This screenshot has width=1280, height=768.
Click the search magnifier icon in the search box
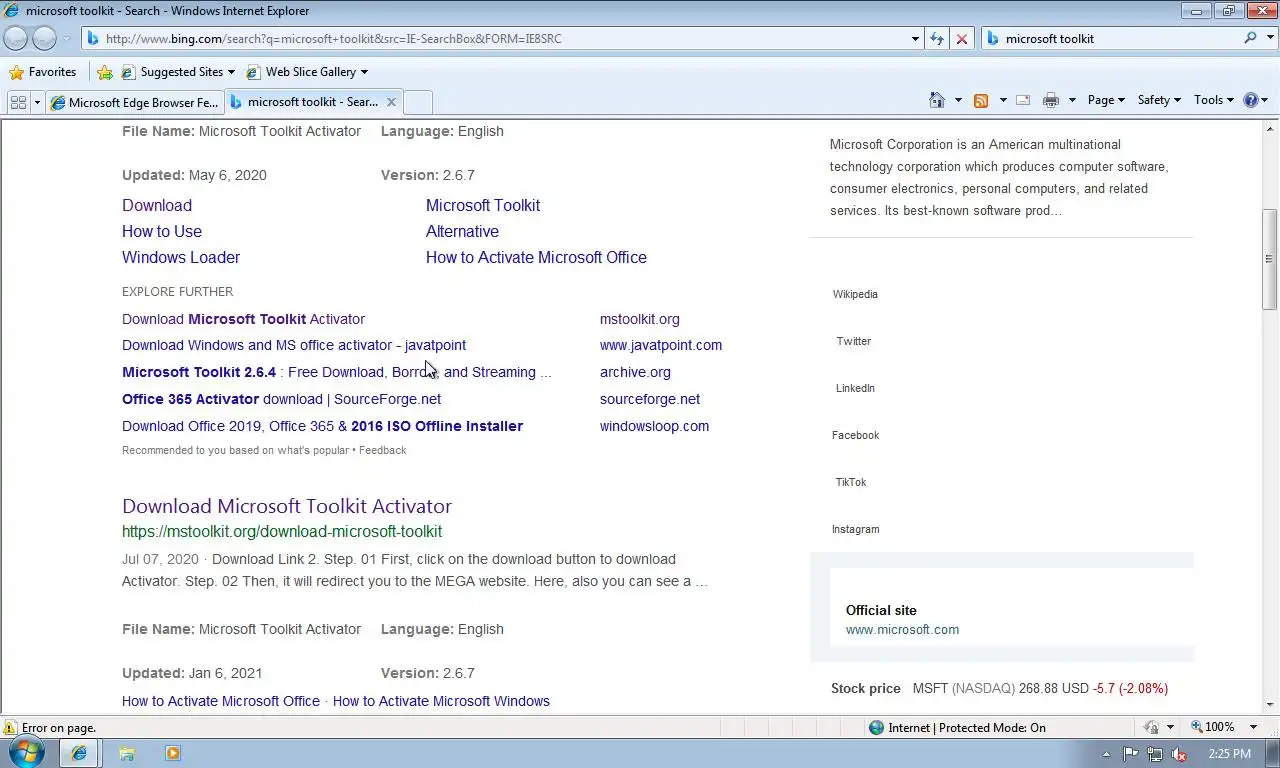[1250, 38]
